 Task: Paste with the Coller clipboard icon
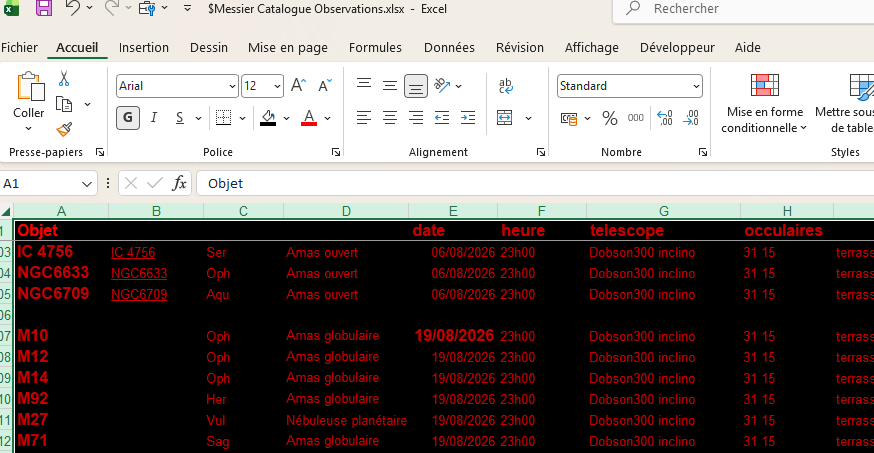coord(29,87)
